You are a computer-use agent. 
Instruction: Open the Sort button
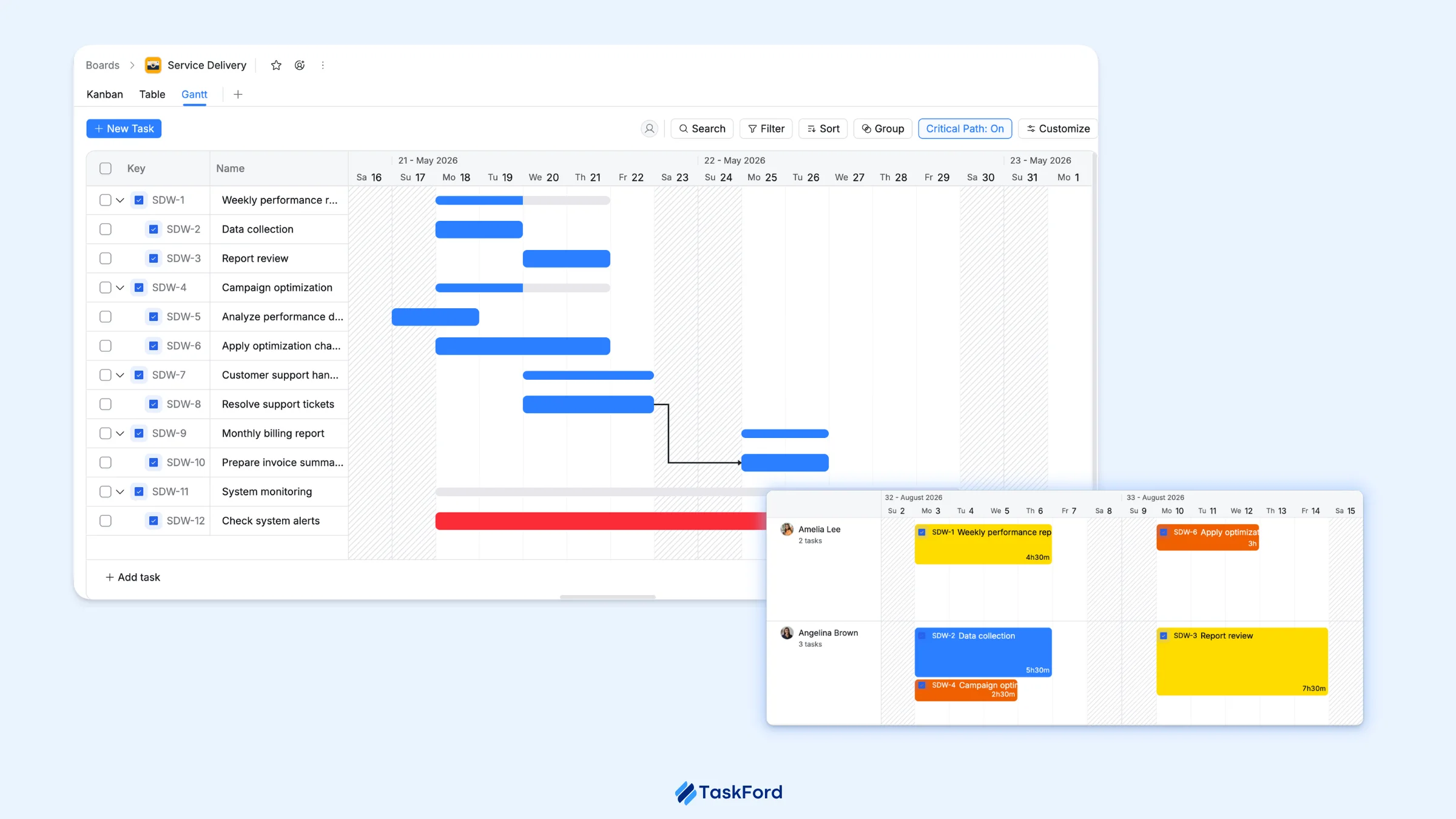[x=823, y=129]
